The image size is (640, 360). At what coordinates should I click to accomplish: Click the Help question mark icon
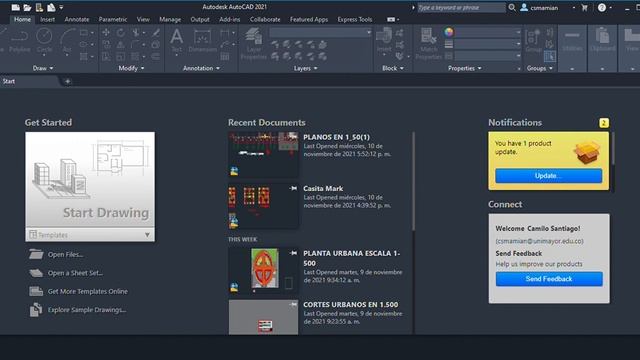tap(602, 7)
